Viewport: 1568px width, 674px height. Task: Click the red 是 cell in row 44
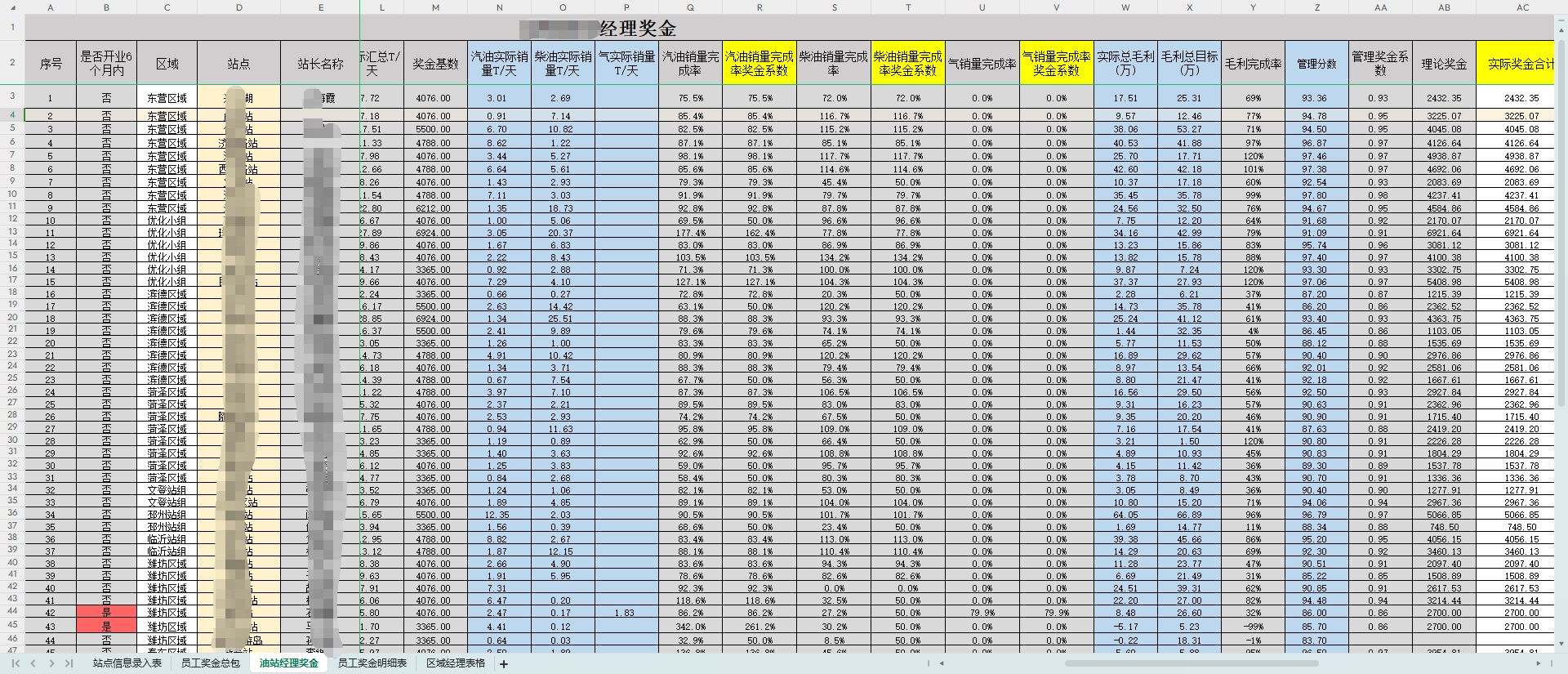tap(106, 612)
